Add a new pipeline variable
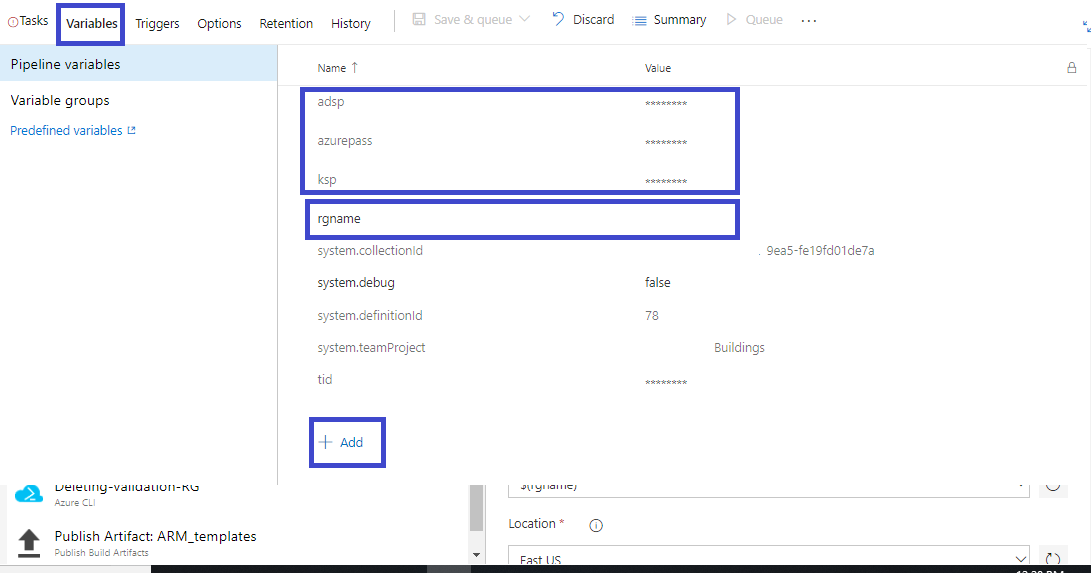The width and height of the screenshot is (1091, 573). click(347, 442)
